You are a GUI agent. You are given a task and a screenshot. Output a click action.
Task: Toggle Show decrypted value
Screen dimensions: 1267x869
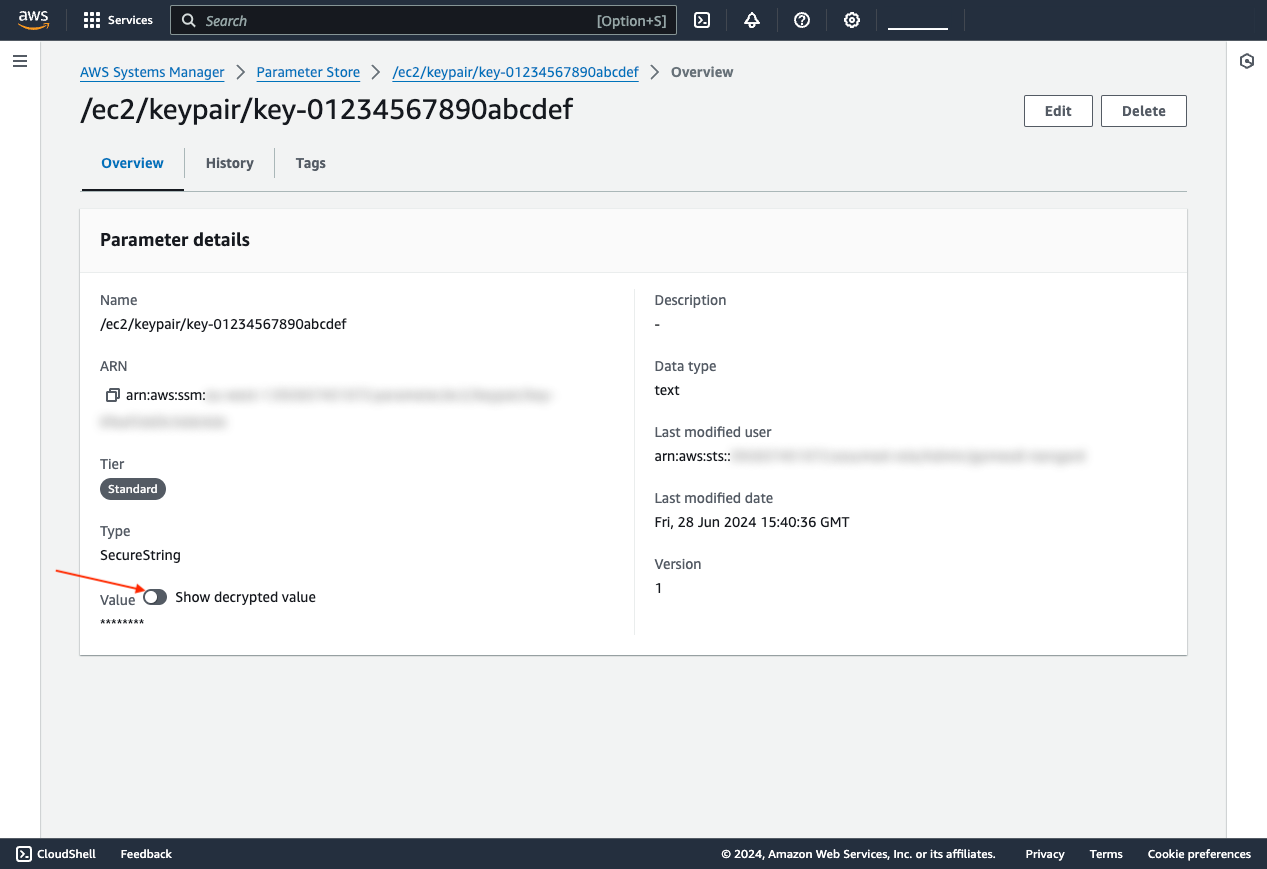(155, 597)
